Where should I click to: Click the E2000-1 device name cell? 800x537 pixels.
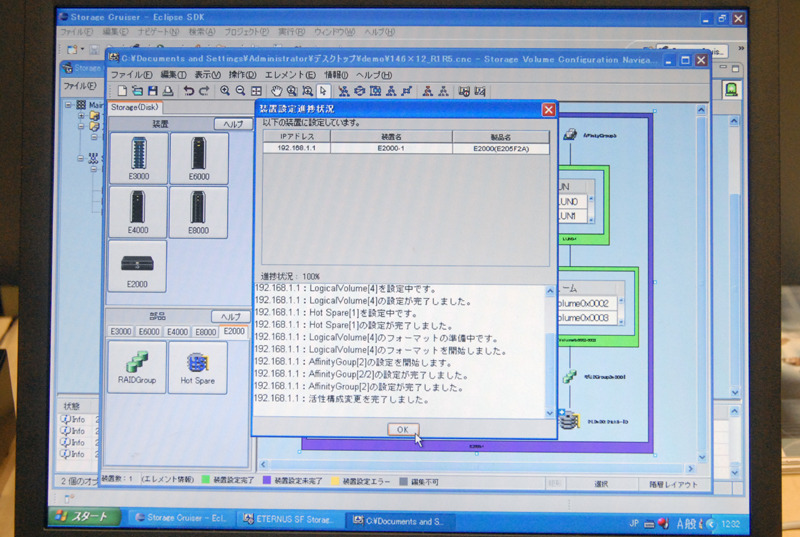[391, 148]
